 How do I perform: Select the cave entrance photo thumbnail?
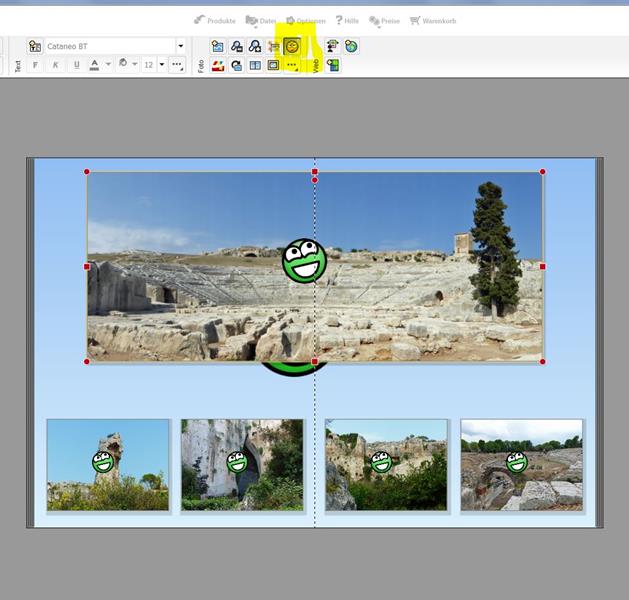242,465
